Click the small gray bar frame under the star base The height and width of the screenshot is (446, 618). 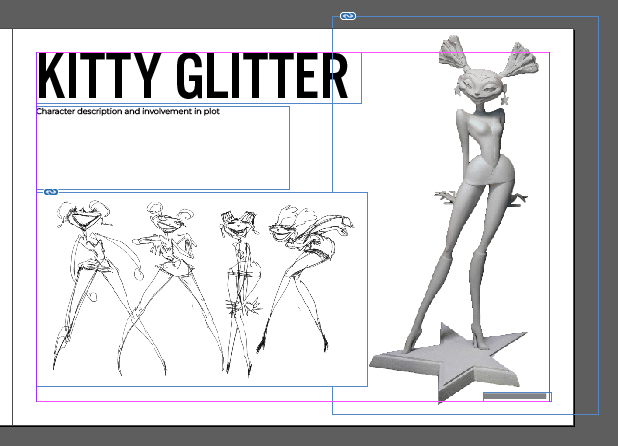pyautogui.click(x=517, y=397)
